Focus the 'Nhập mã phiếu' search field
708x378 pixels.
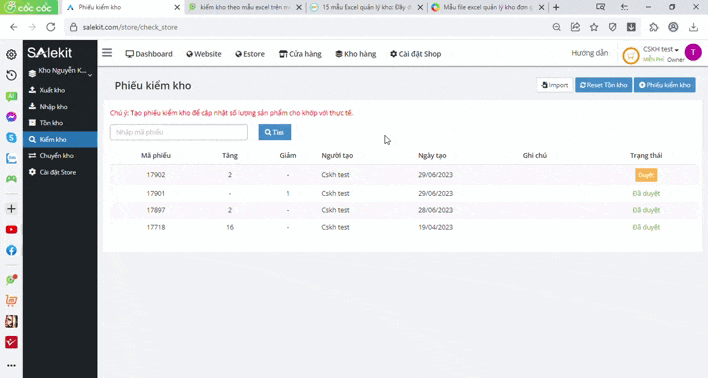179,132
